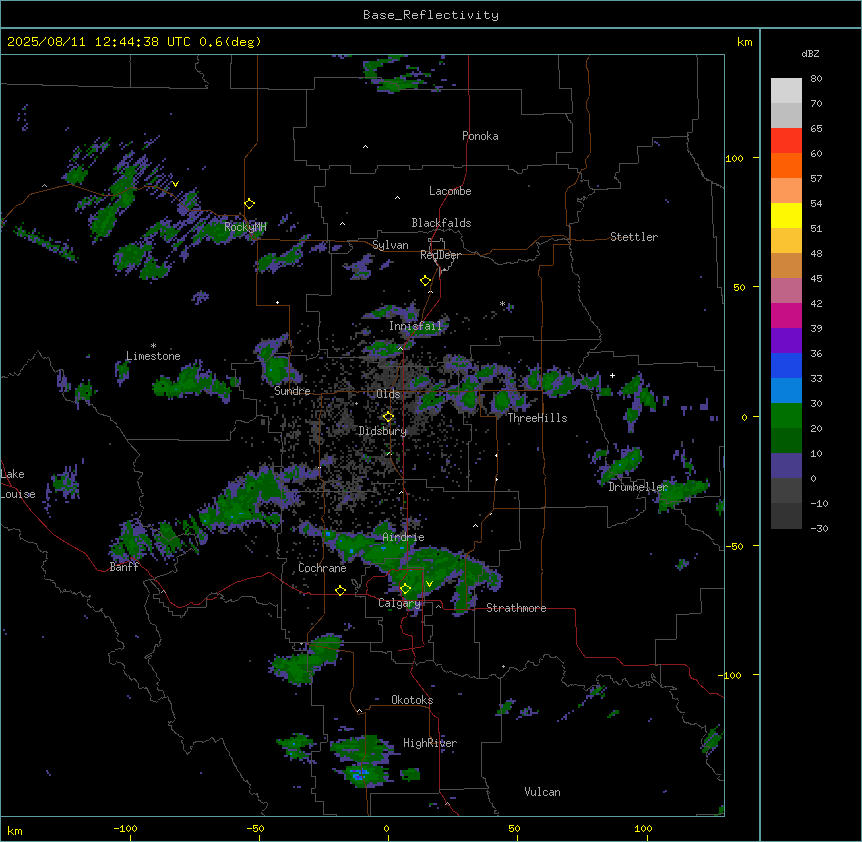Click the Drumheller city label
862x842 pixels.
point(638,487)
